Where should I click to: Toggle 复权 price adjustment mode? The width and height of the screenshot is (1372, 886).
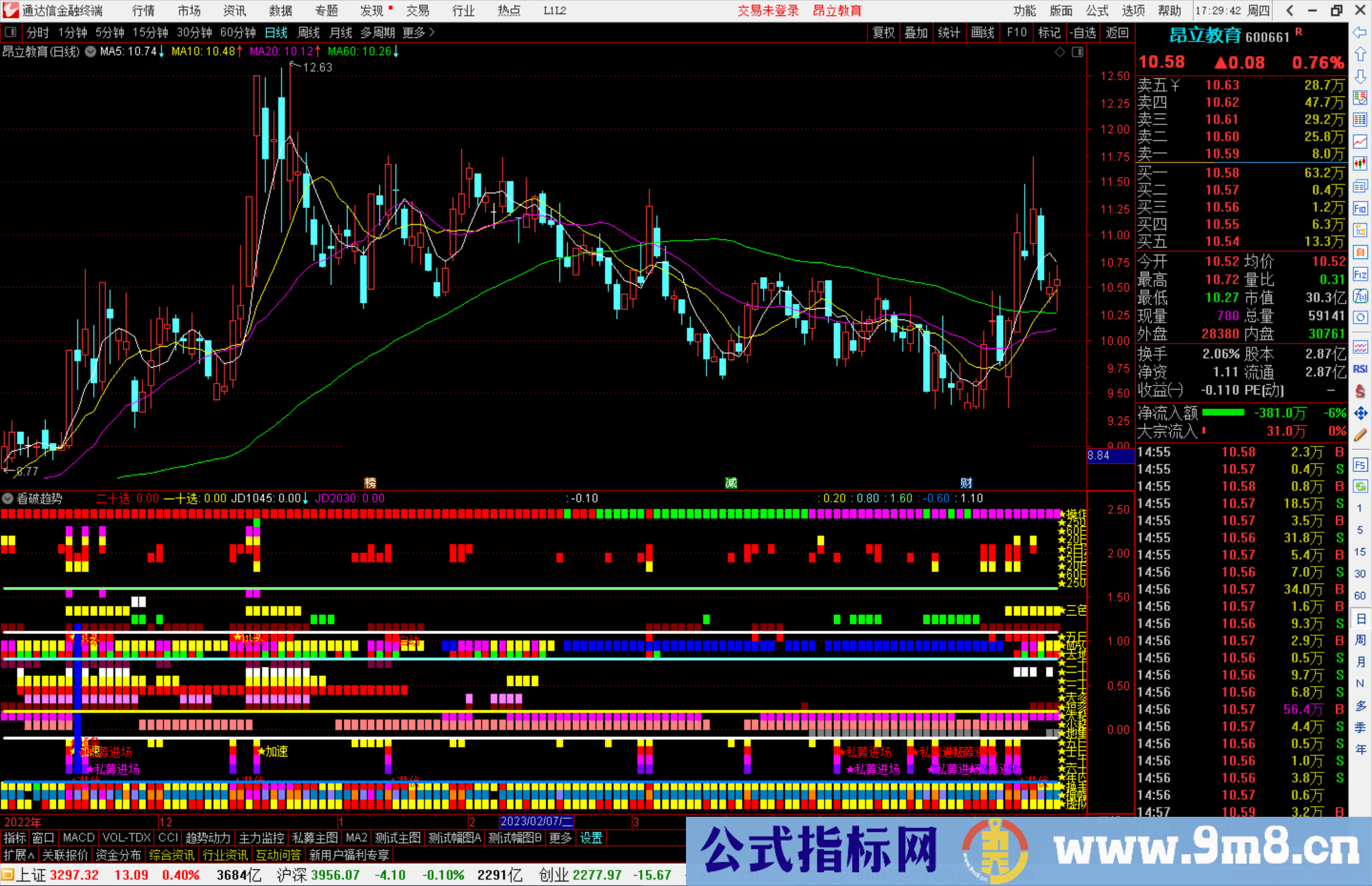tap(883, 32)
